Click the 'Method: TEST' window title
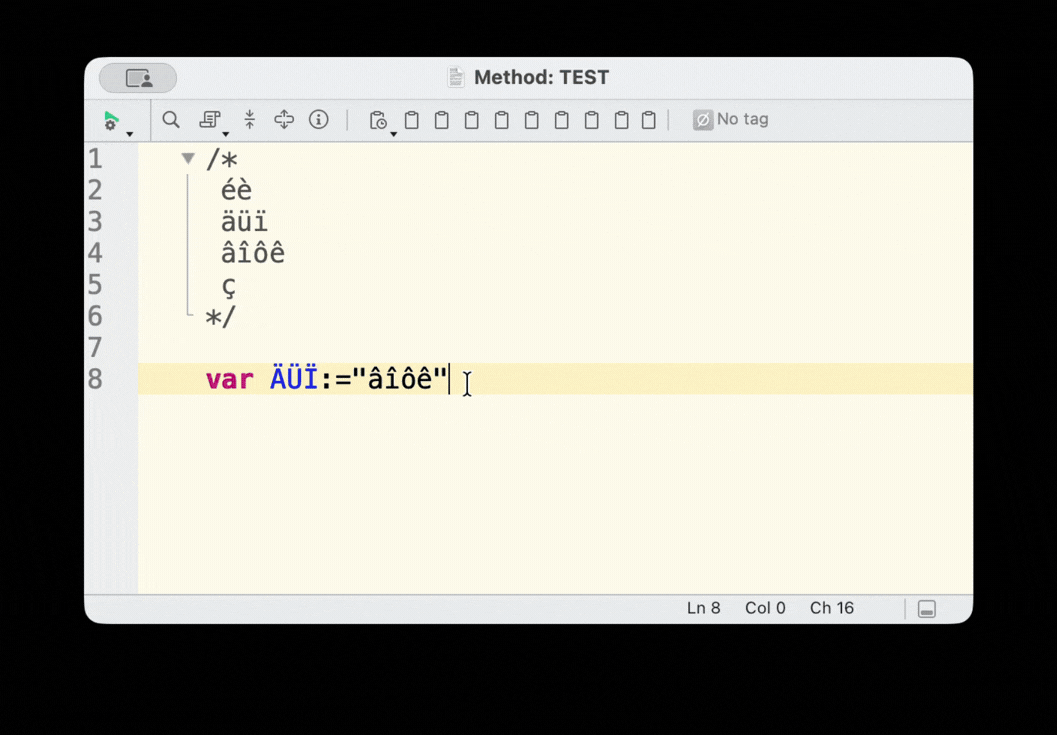Screen dimensions: 1057x735 (541, 78)
